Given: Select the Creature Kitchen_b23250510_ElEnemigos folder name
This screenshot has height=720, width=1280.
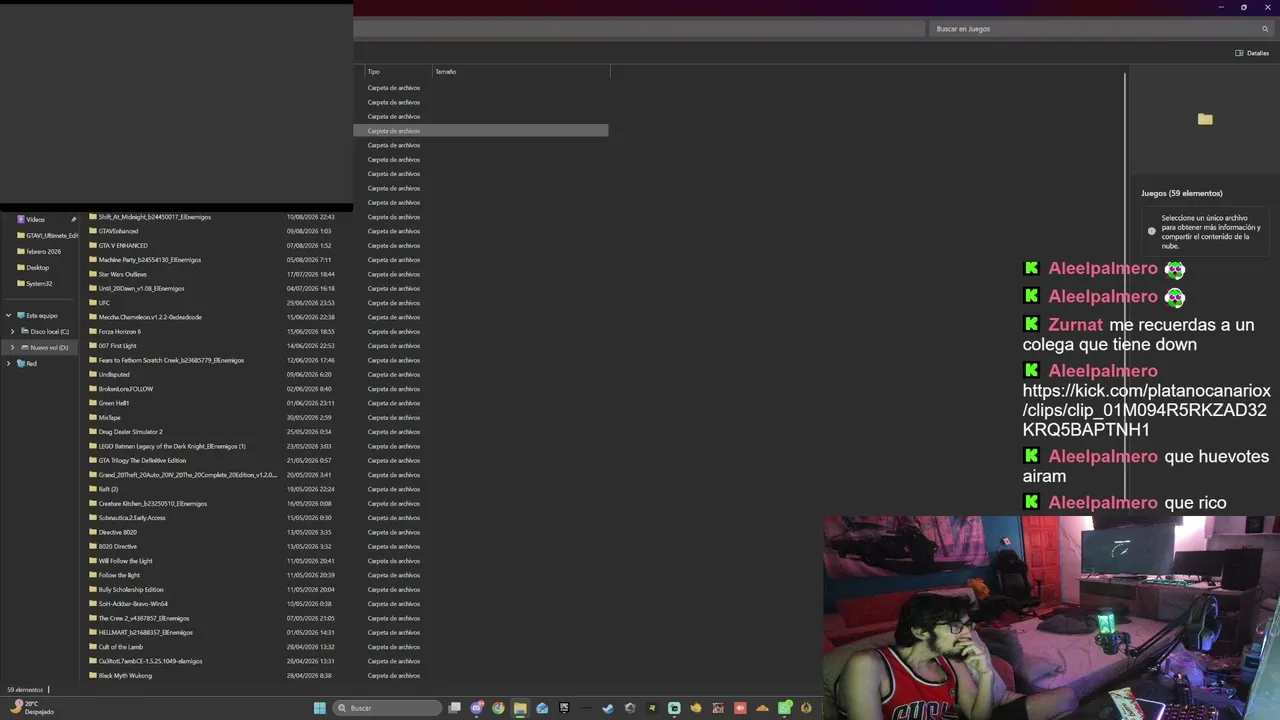Looking at the screenshot, I should pos(153,504).
